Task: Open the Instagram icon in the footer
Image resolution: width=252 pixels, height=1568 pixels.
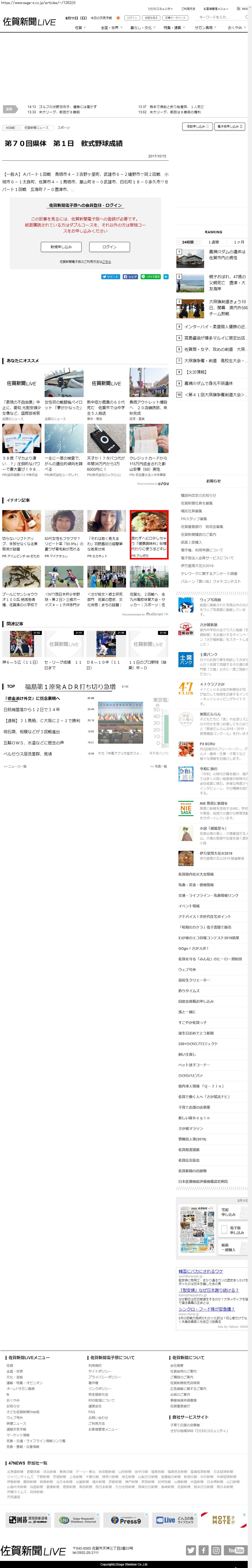Action: (x=216, y=1550)
